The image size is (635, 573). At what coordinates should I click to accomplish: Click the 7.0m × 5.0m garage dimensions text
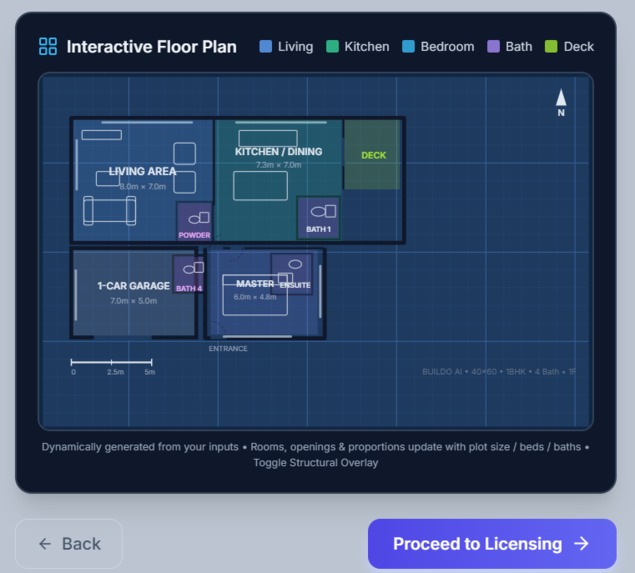[x=134, y=301]
